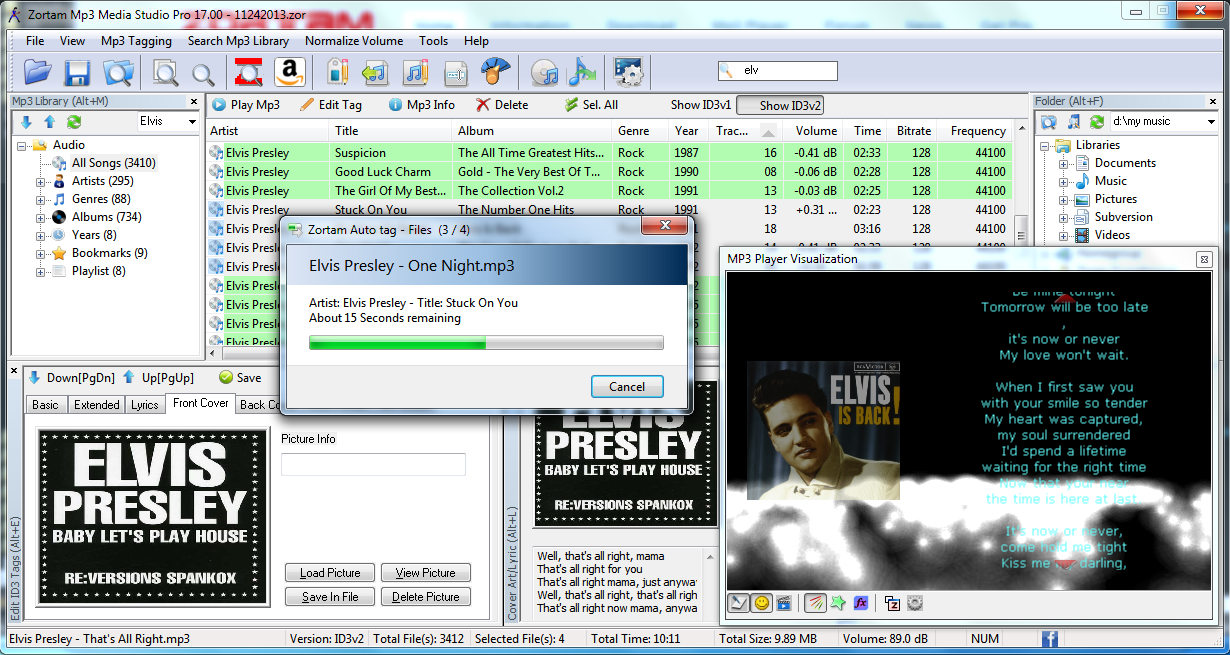This screenshot has height=655, width=1230.
Task: Click the View Picture button
Action: [425, 573]
